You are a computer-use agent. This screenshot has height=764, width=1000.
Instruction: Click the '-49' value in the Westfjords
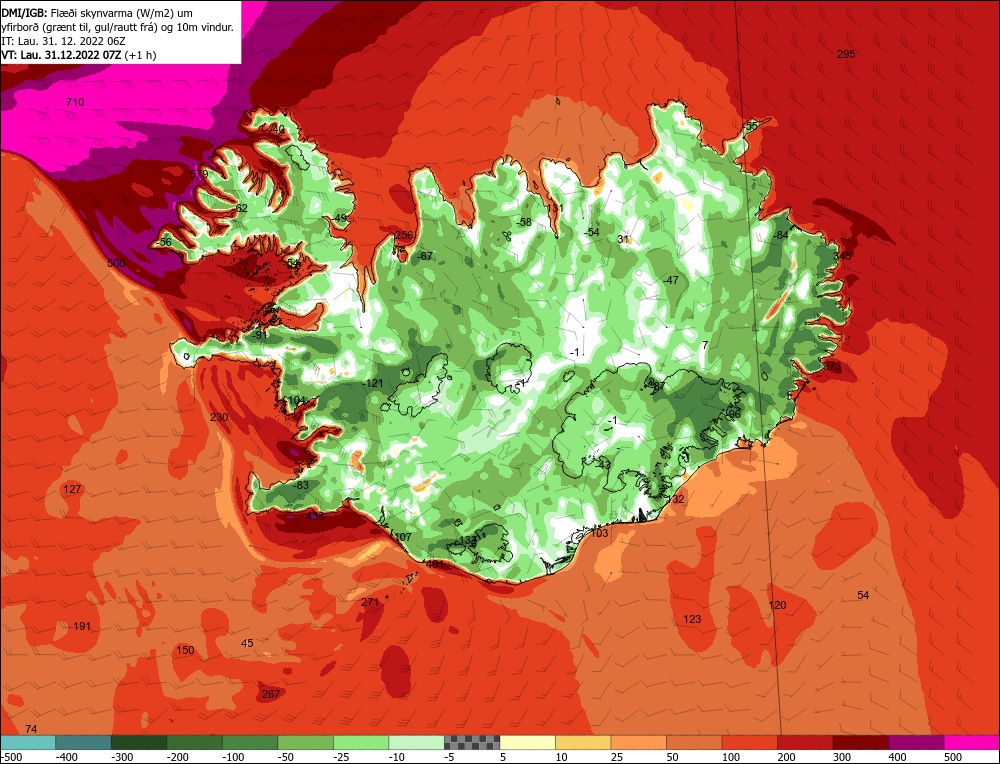pos(340,219)
